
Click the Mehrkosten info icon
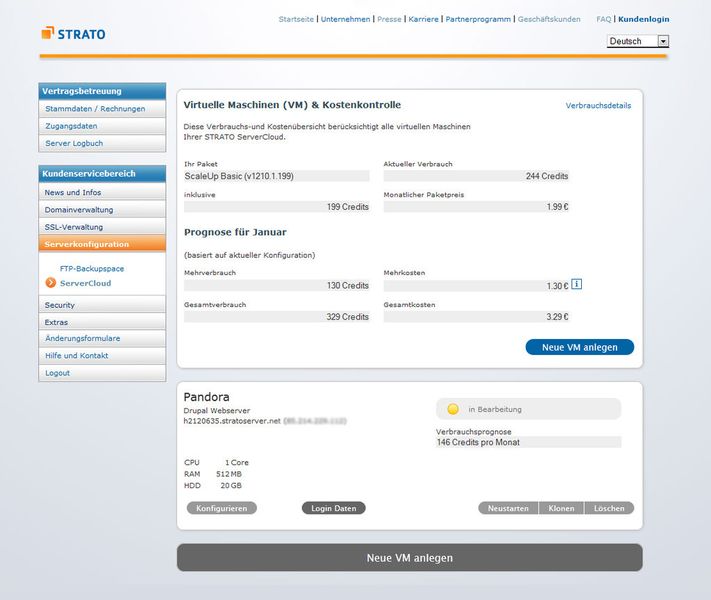[x=576, y=284]
